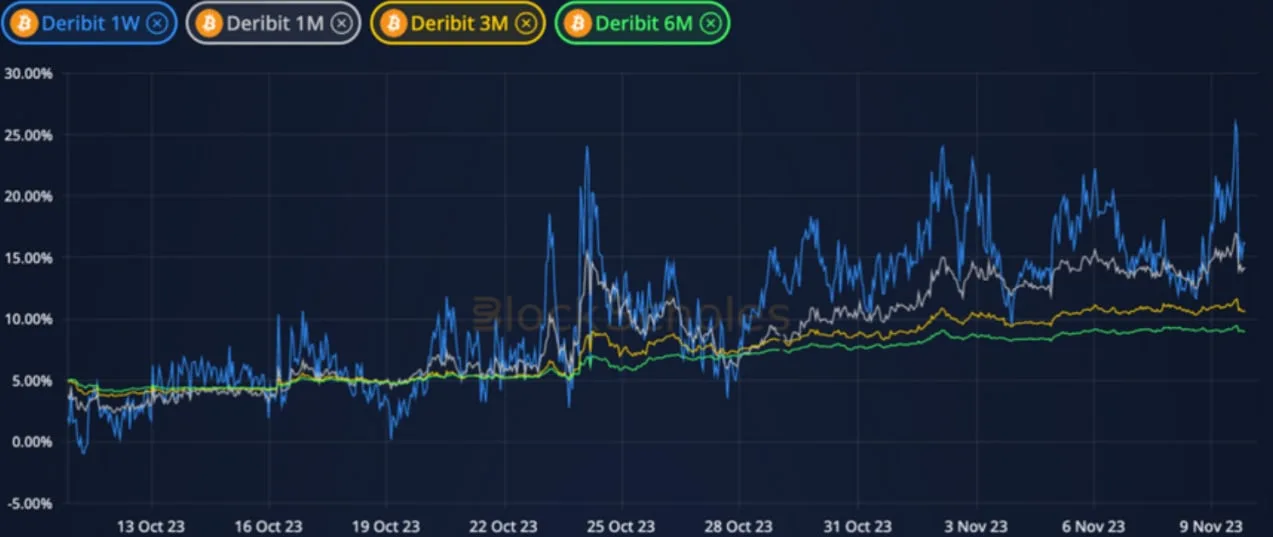
Task: Click the 30.00% y-axis label
Action: (x=28, y=73)
